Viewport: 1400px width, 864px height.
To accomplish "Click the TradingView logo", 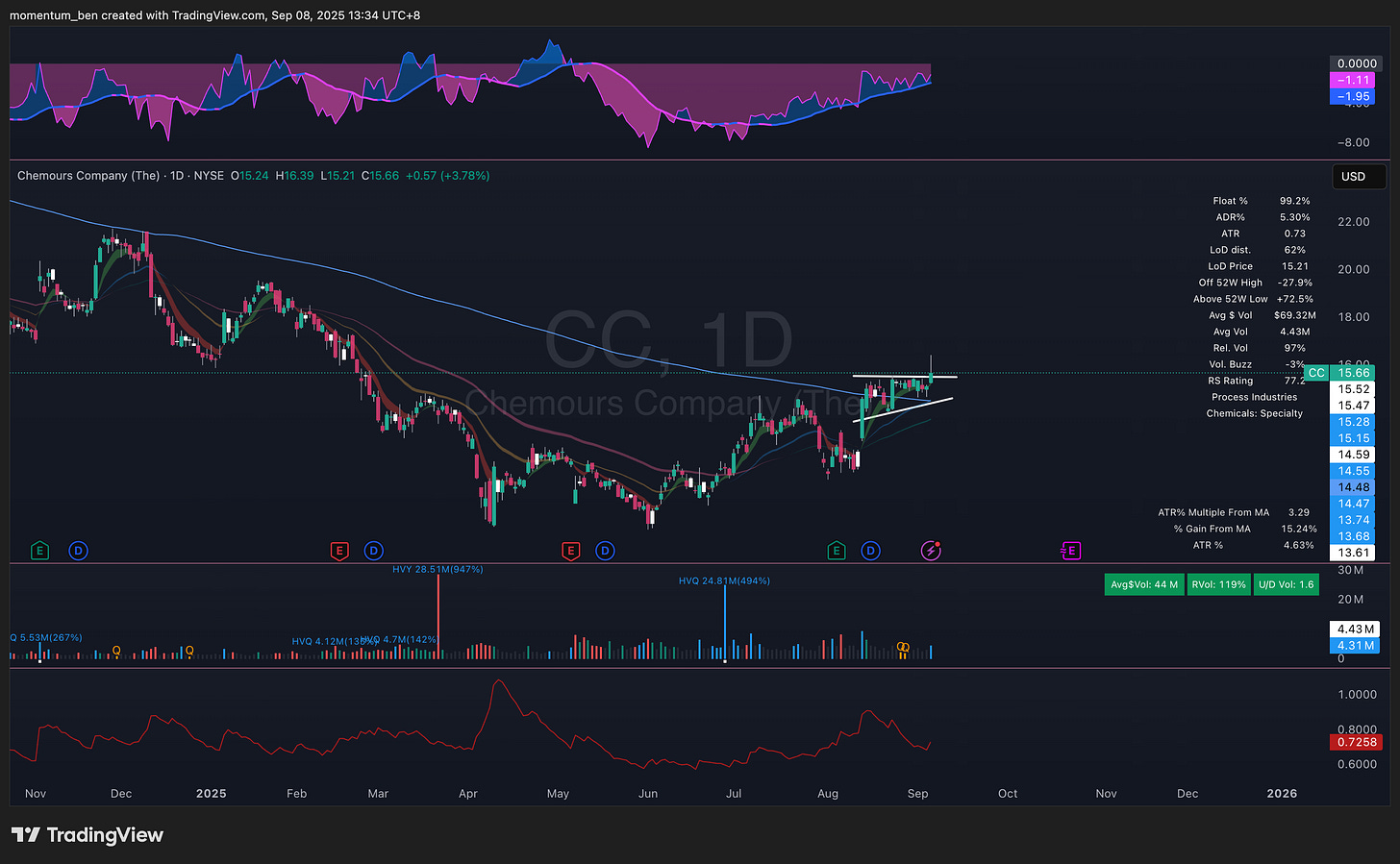I will pyautogui.click(x=87, y=835).
